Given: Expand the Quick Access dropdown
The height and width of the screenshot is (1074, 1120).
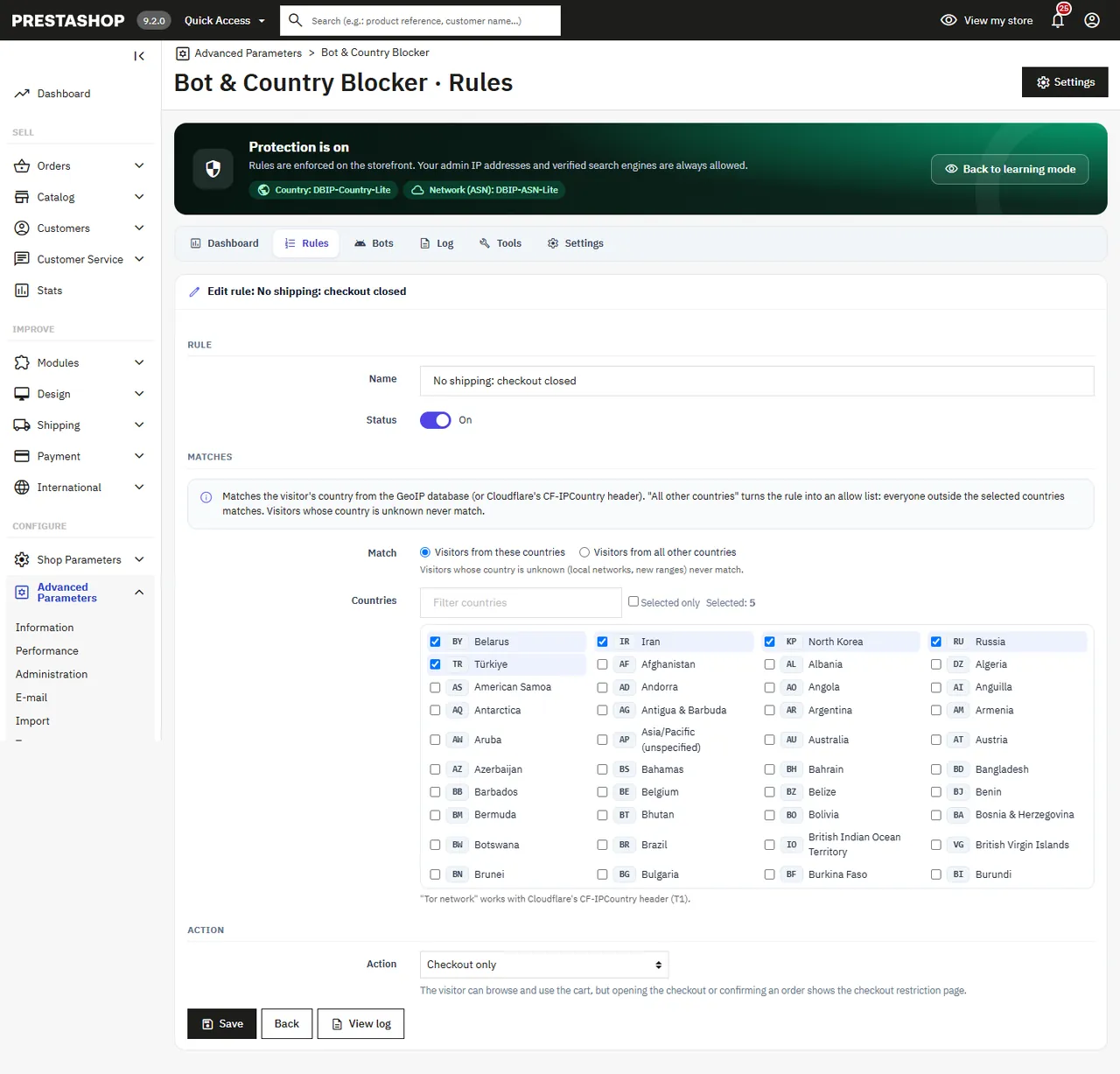Looking at the screenshot, I should 225,20.
